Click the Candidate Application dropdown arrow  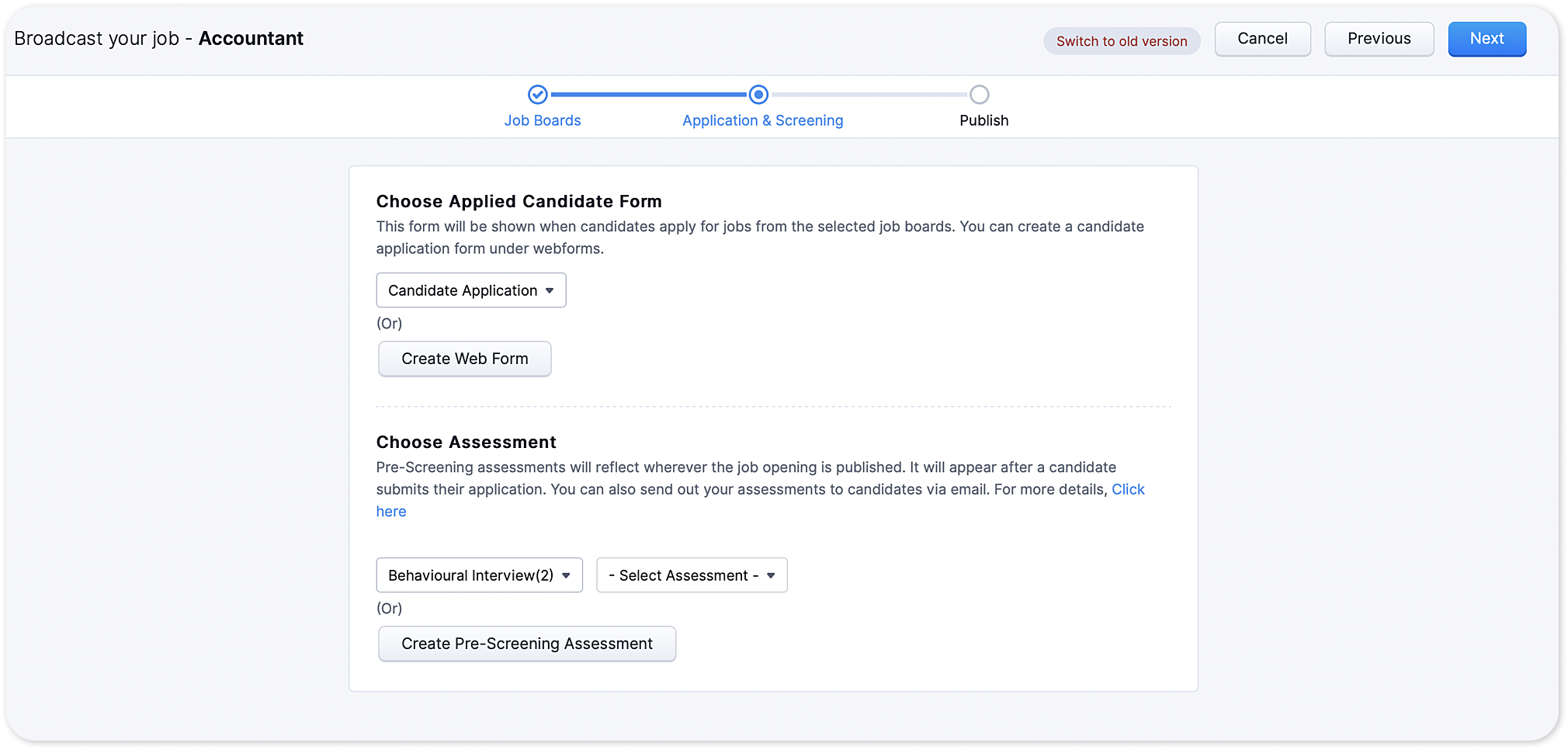coord(550,290)
